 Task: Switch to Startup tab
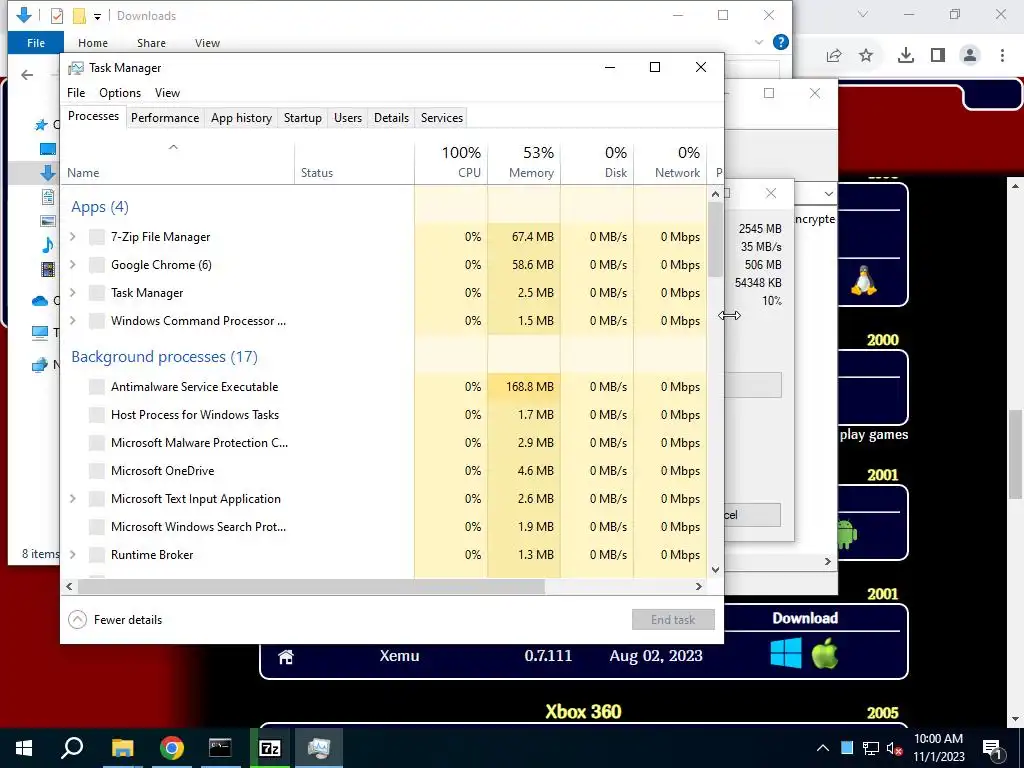(x=302, y=118)
